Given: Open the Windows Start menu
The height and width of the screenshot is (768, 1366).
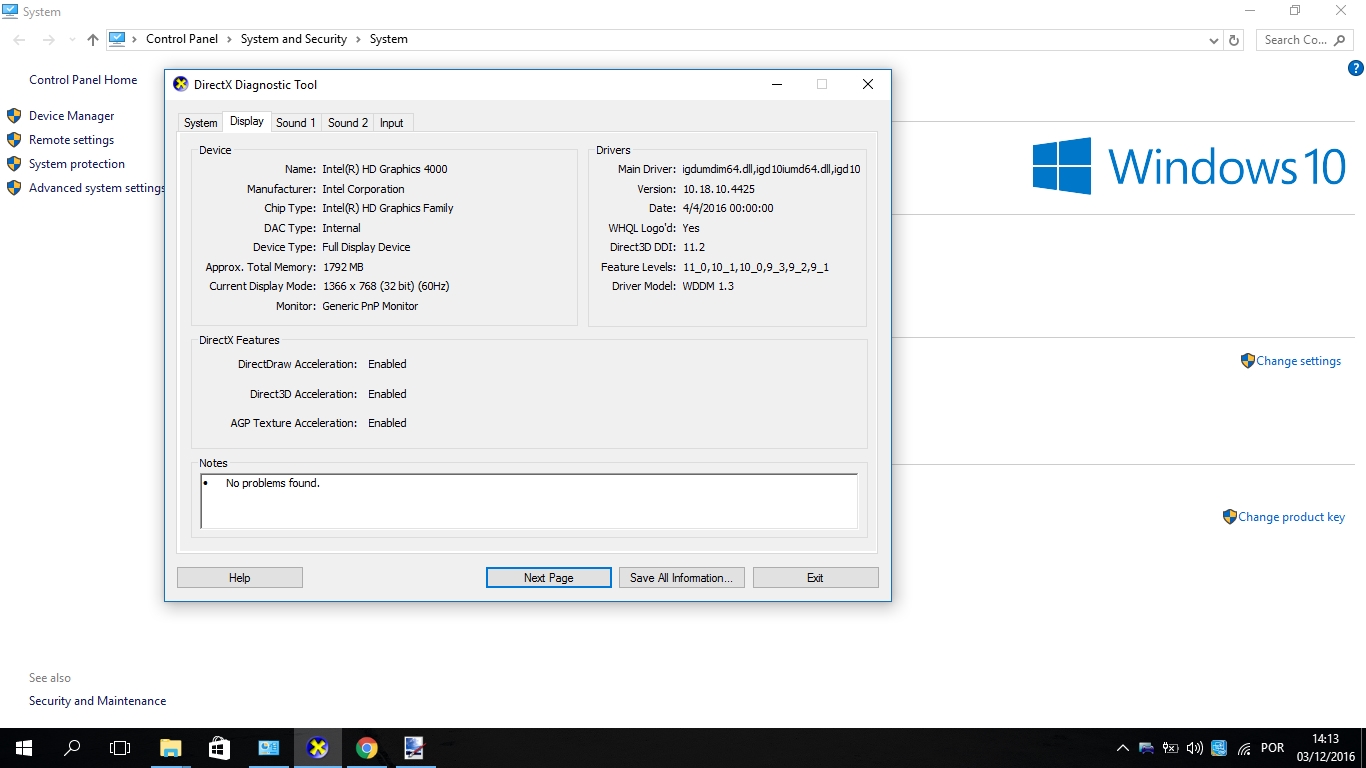Looking at the screenshot, I should click(x=23, y=747).
